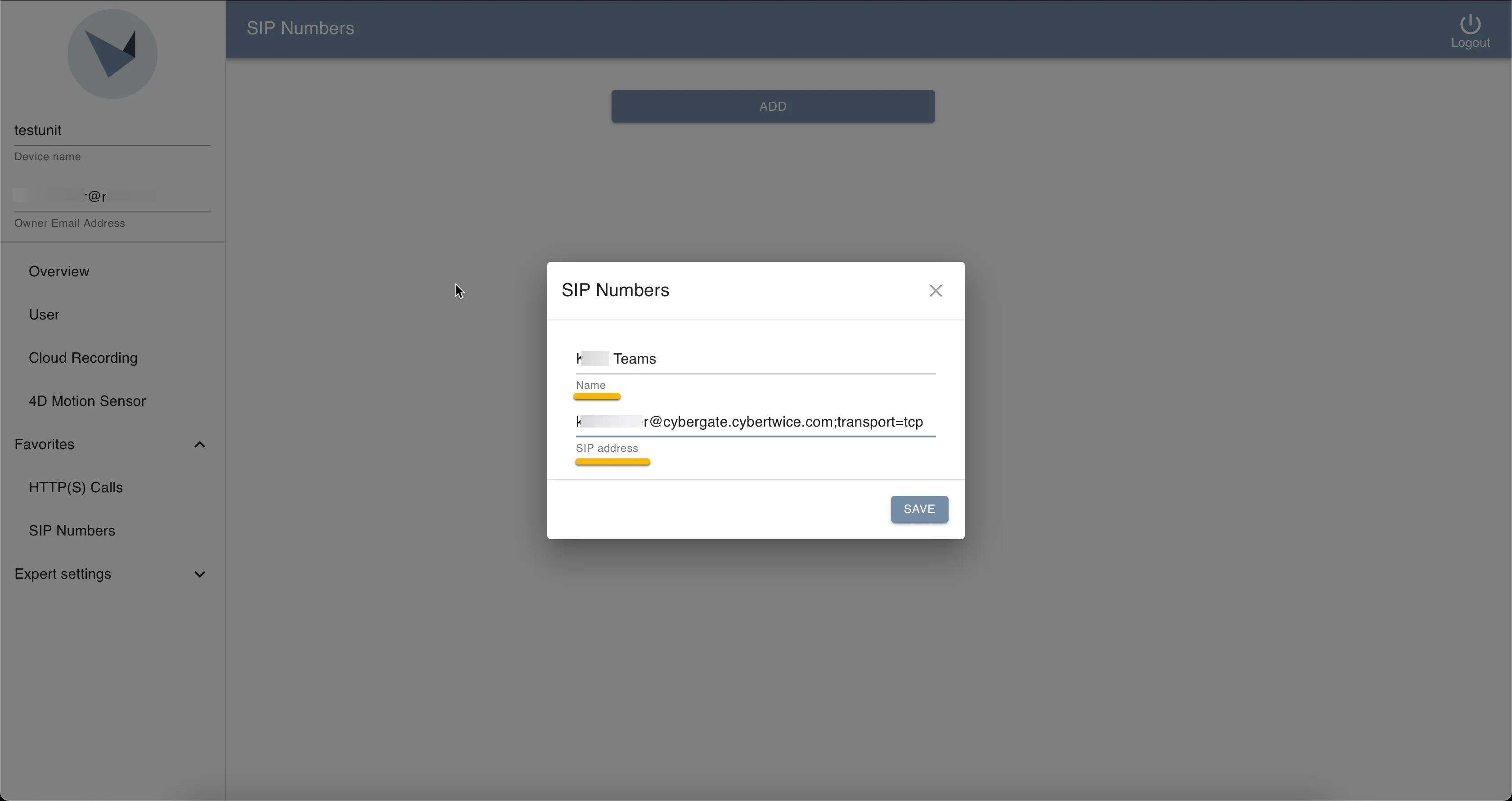Edit the SIP address input field

click(x=756, y=422)
